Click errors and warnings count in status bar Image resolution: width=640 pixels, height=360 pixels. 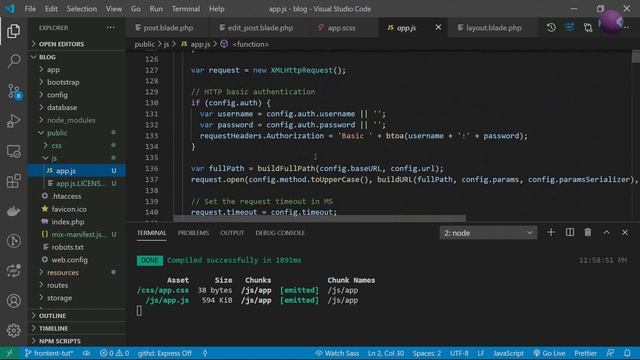pos(114,353)
